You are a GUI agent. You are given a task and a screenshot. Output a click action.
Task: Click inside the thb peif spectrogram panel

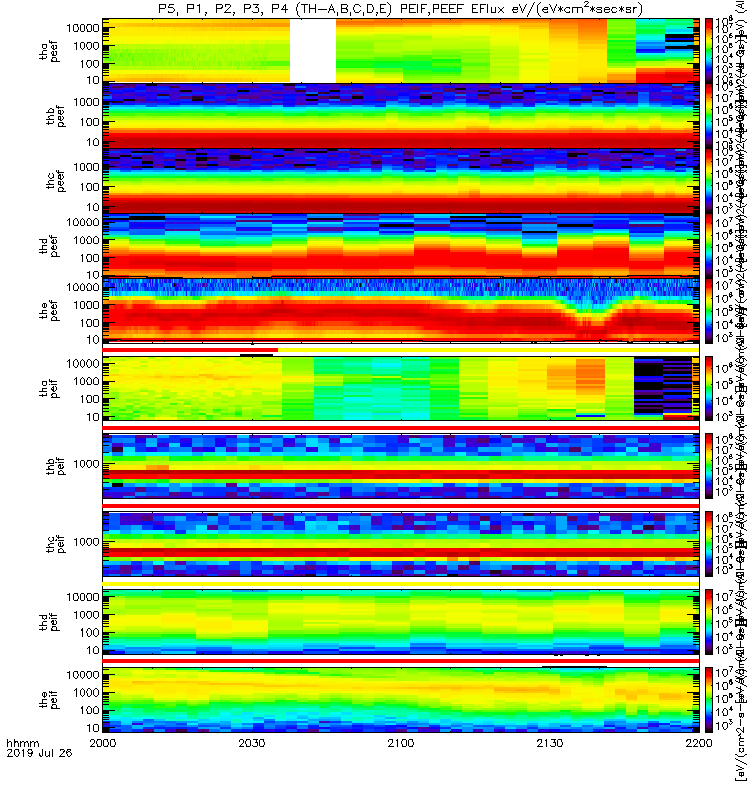401,466
